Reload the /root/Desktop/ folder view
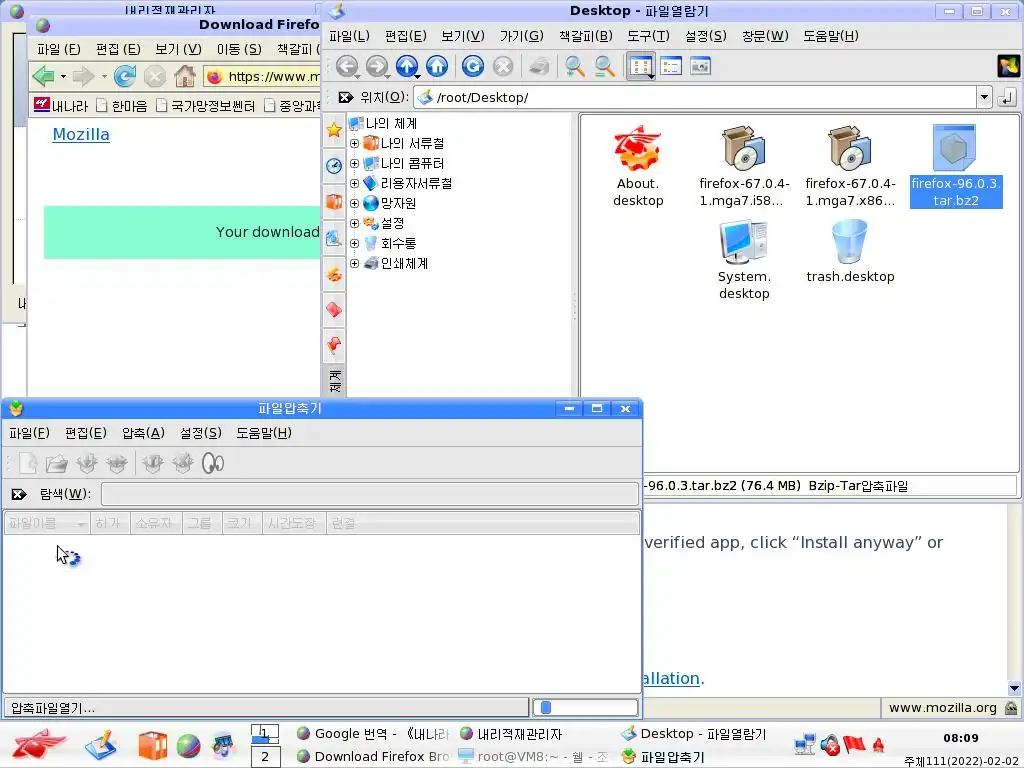This screenshot has height=768, width=1024. click(473, 66)
